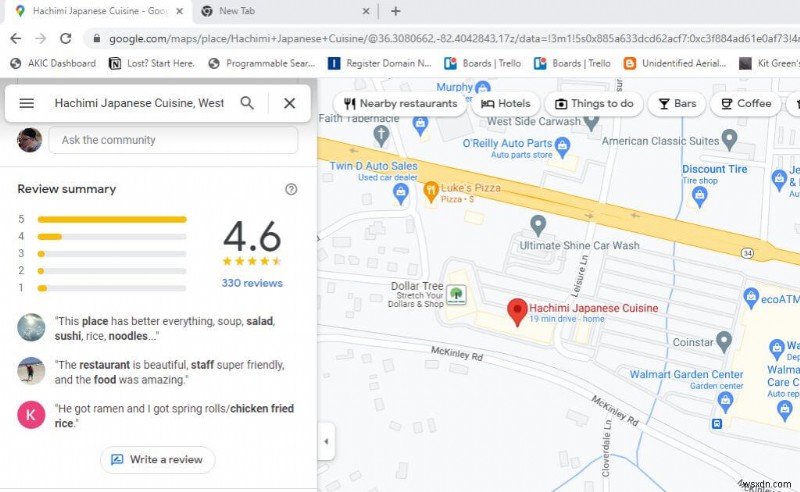
Task: Select the West Side Carwash pin
Action: (591, 122)
